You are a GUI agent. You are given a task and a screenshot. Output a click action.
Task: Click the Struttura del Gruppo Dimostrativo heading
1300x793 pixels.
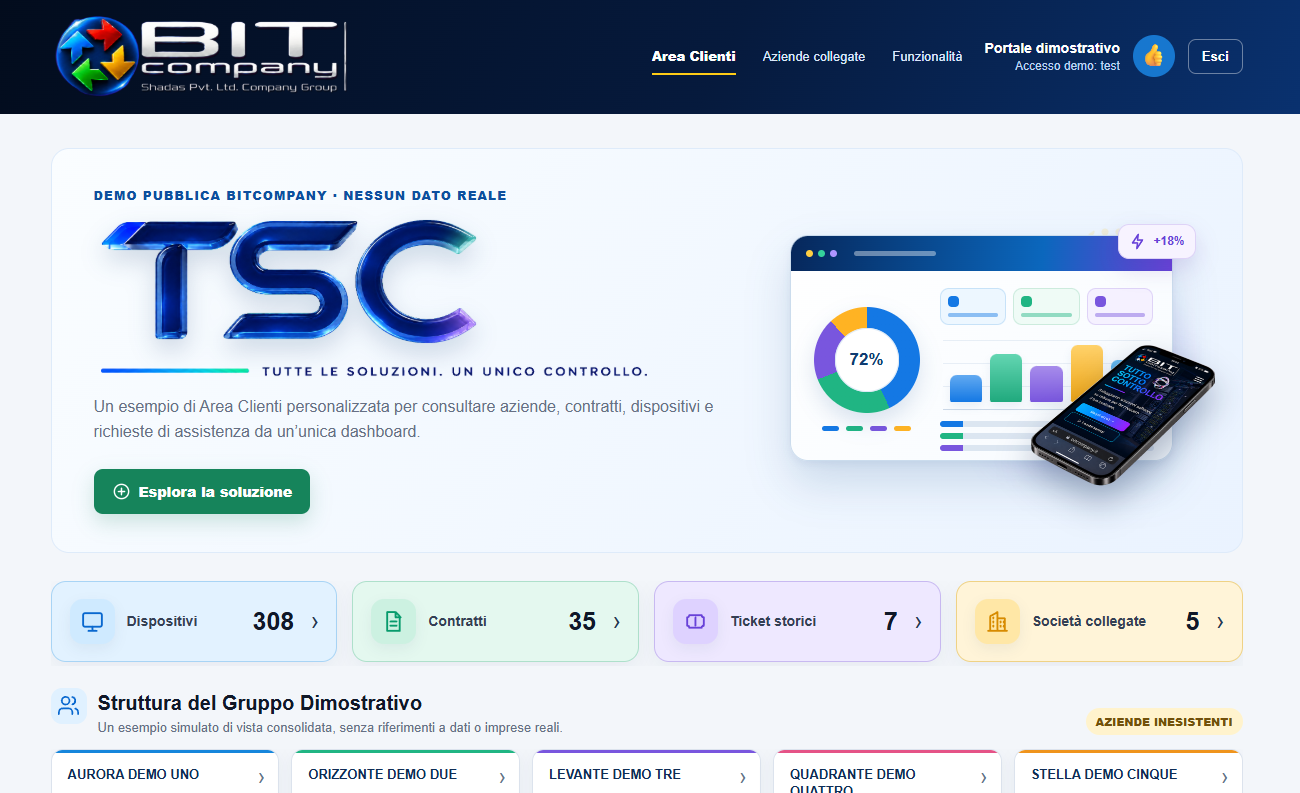pos(260,703)
